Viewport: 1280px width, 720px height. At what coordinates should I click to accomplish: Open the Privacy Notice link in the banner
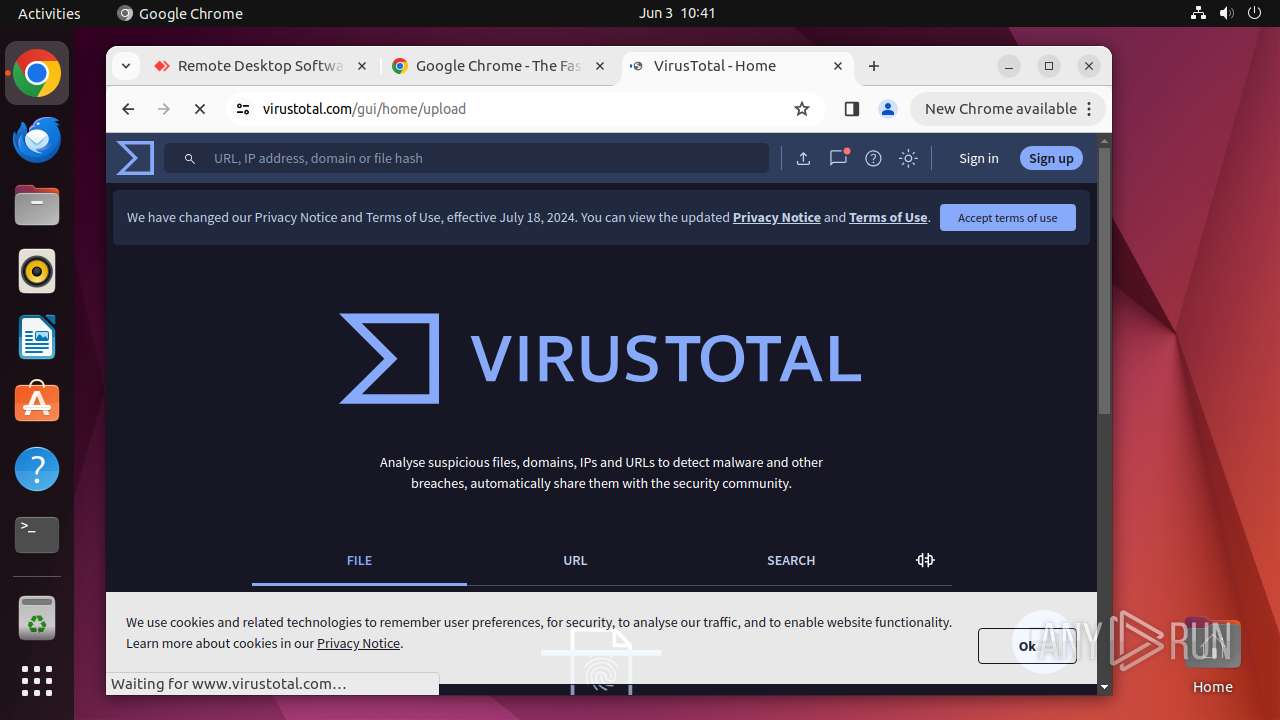pos(777,217)
